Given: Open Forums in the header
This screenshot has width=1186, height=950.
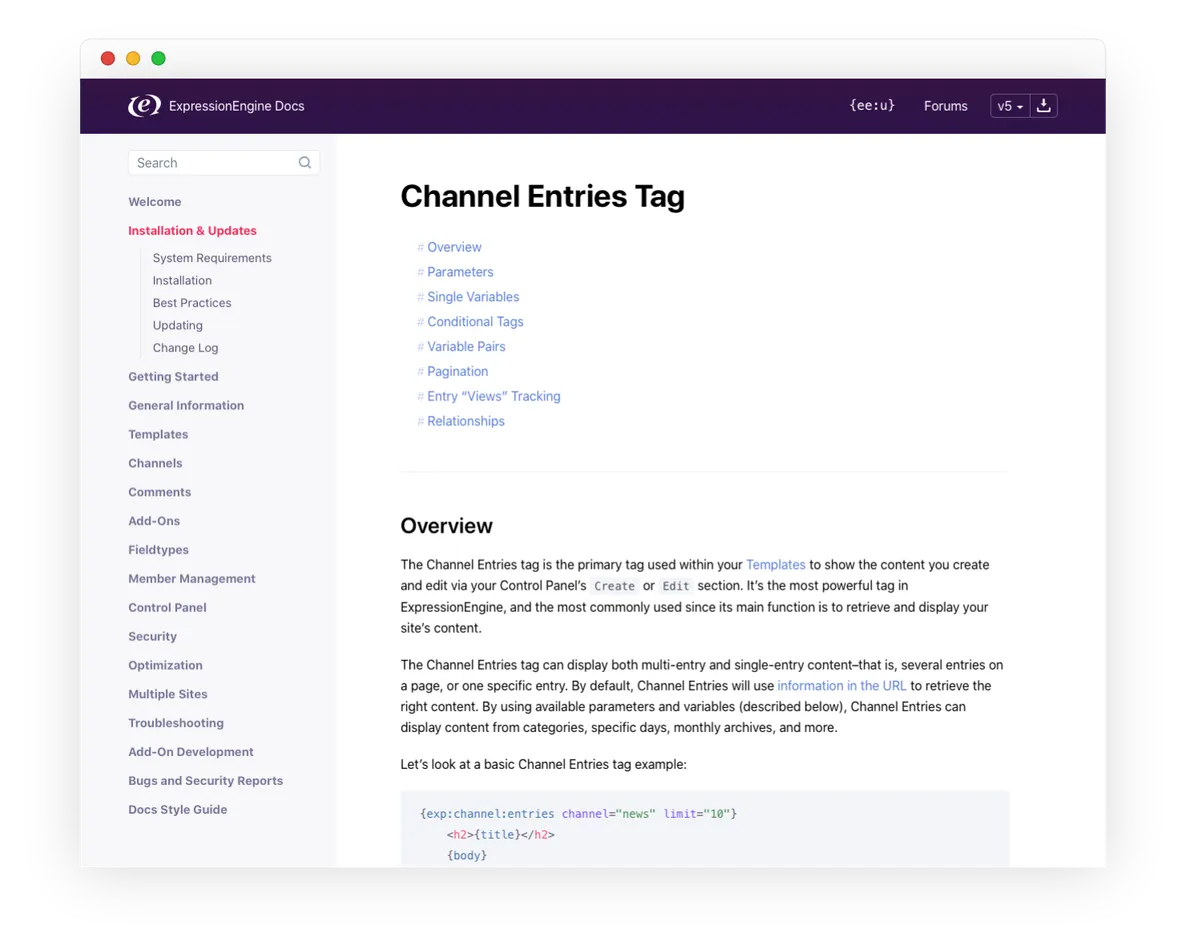Looking at the screenshot, I should pyautogui.click(x=945, y=106).
